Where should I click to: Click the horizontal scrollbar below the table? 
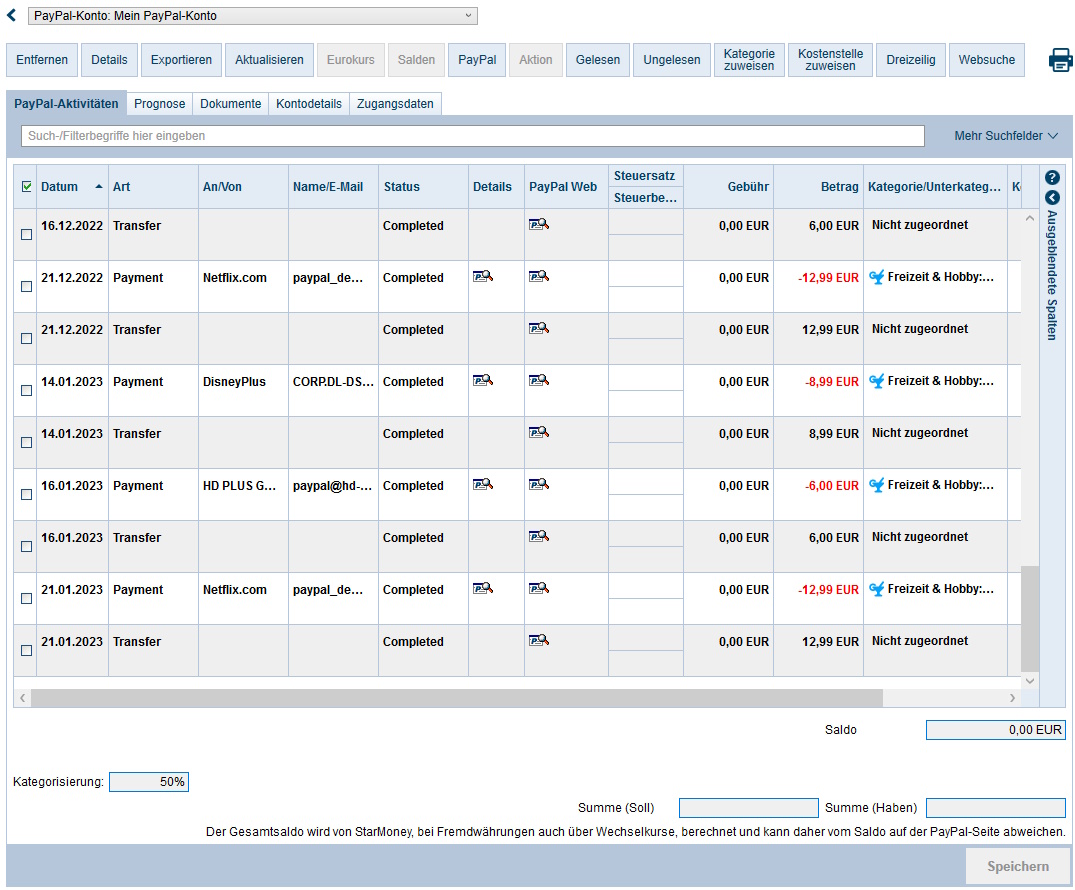tap(450, 697)
